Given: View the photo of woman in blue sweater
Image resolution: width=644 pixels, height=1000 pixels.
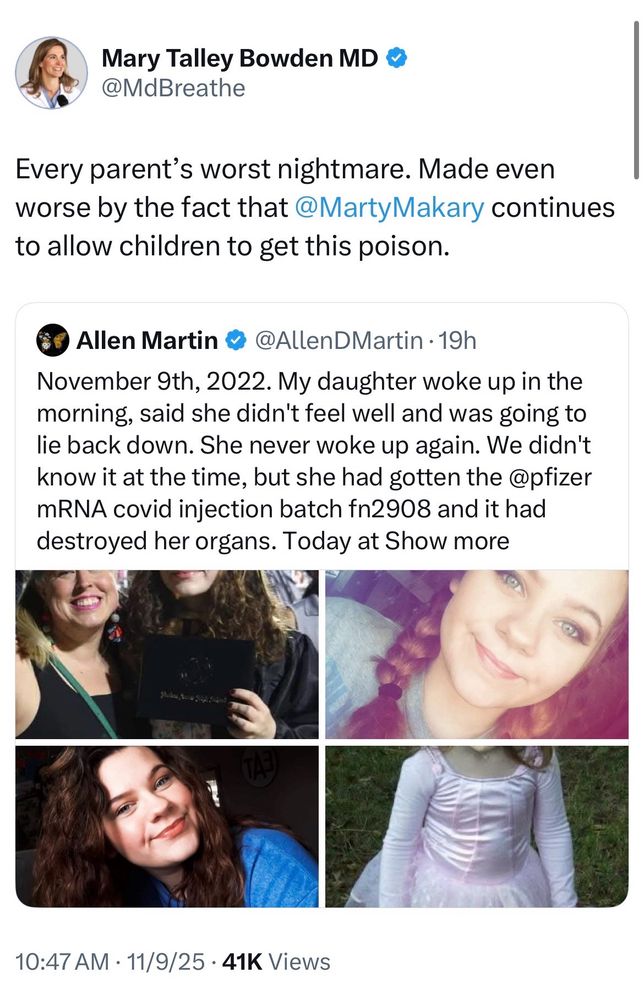Looking at the screenshot, I should (167, 826).
